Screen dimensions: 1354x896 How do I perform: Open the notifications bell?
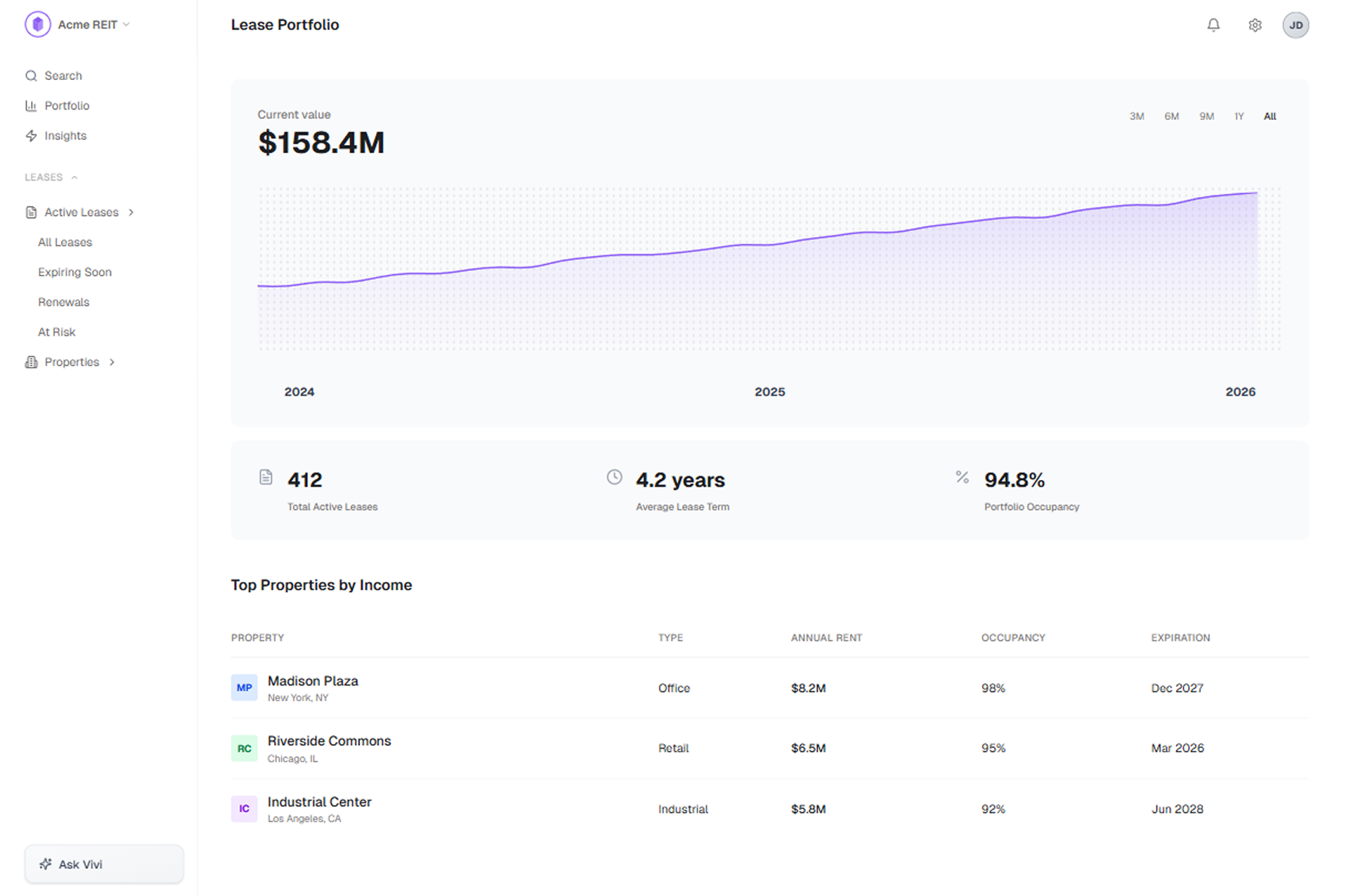coord(1213,25)
